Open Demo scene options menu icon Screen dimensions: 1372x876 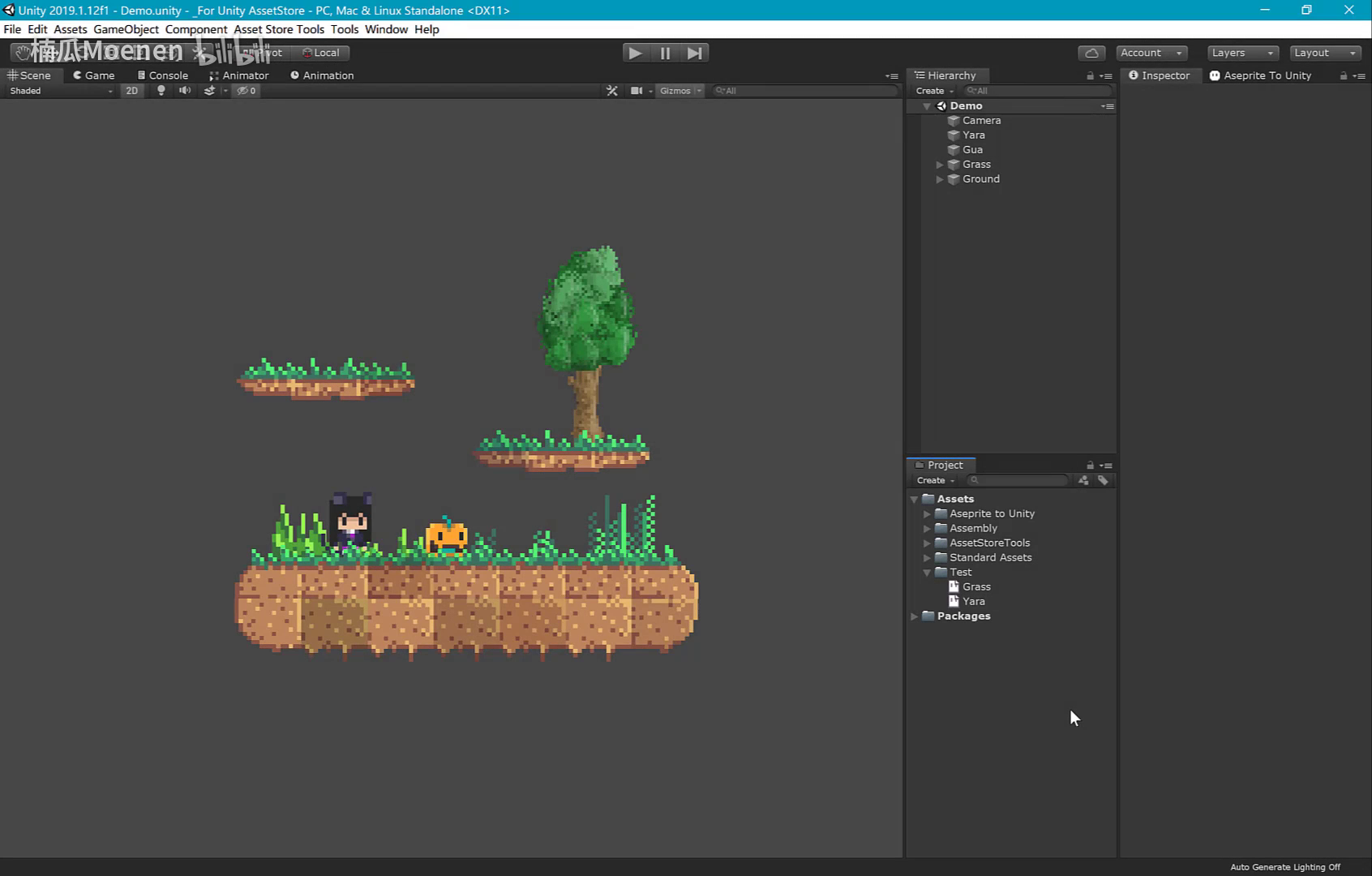pos(1107,106)
